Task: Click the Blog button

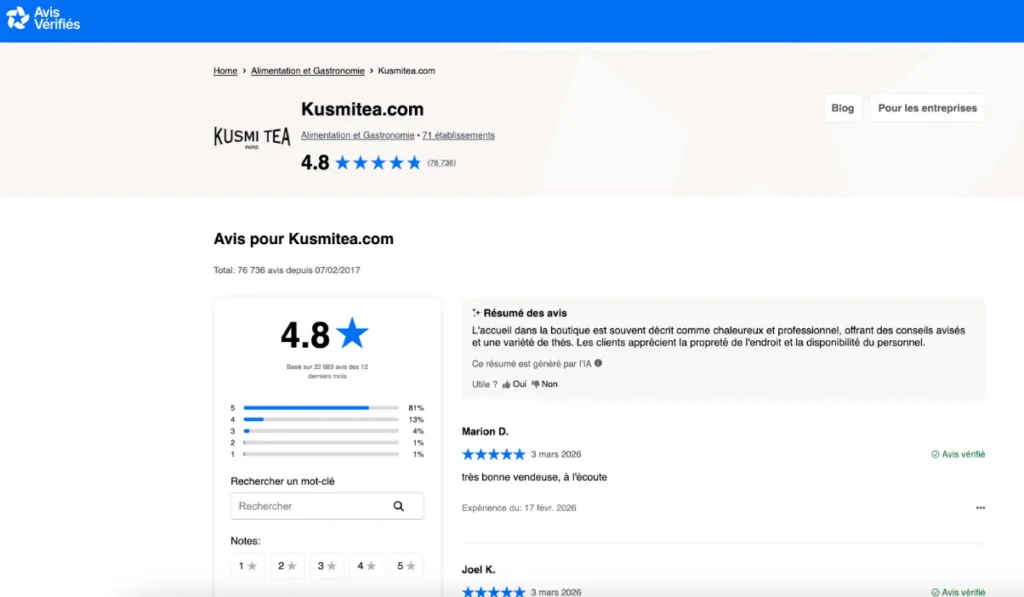Action: tap(842, 108)
